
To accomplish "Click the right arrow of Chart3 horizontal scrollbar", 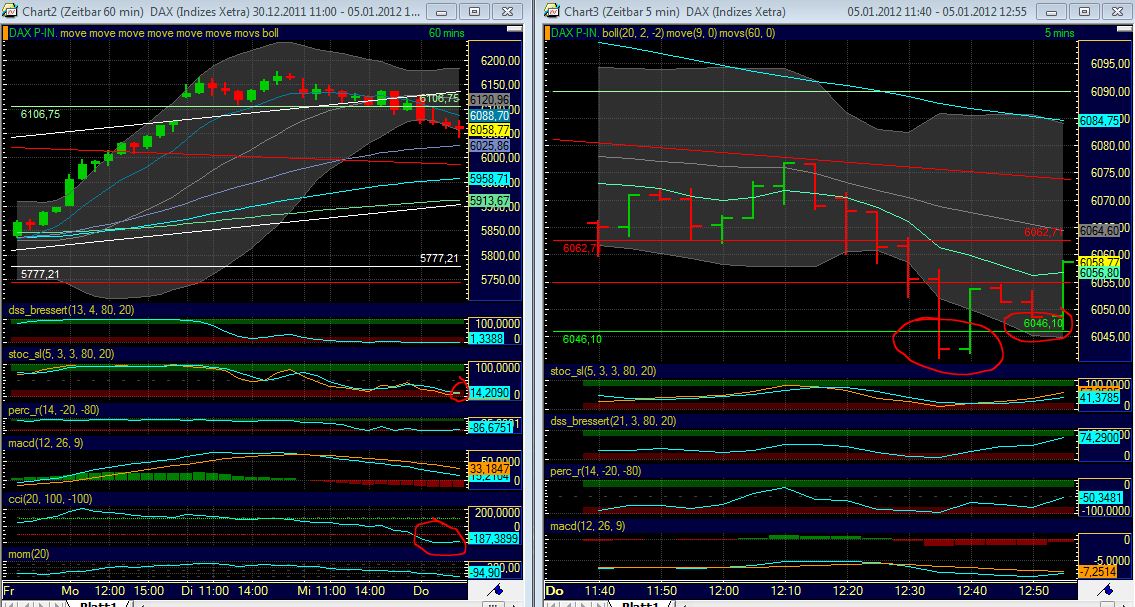I will 1127,605.
